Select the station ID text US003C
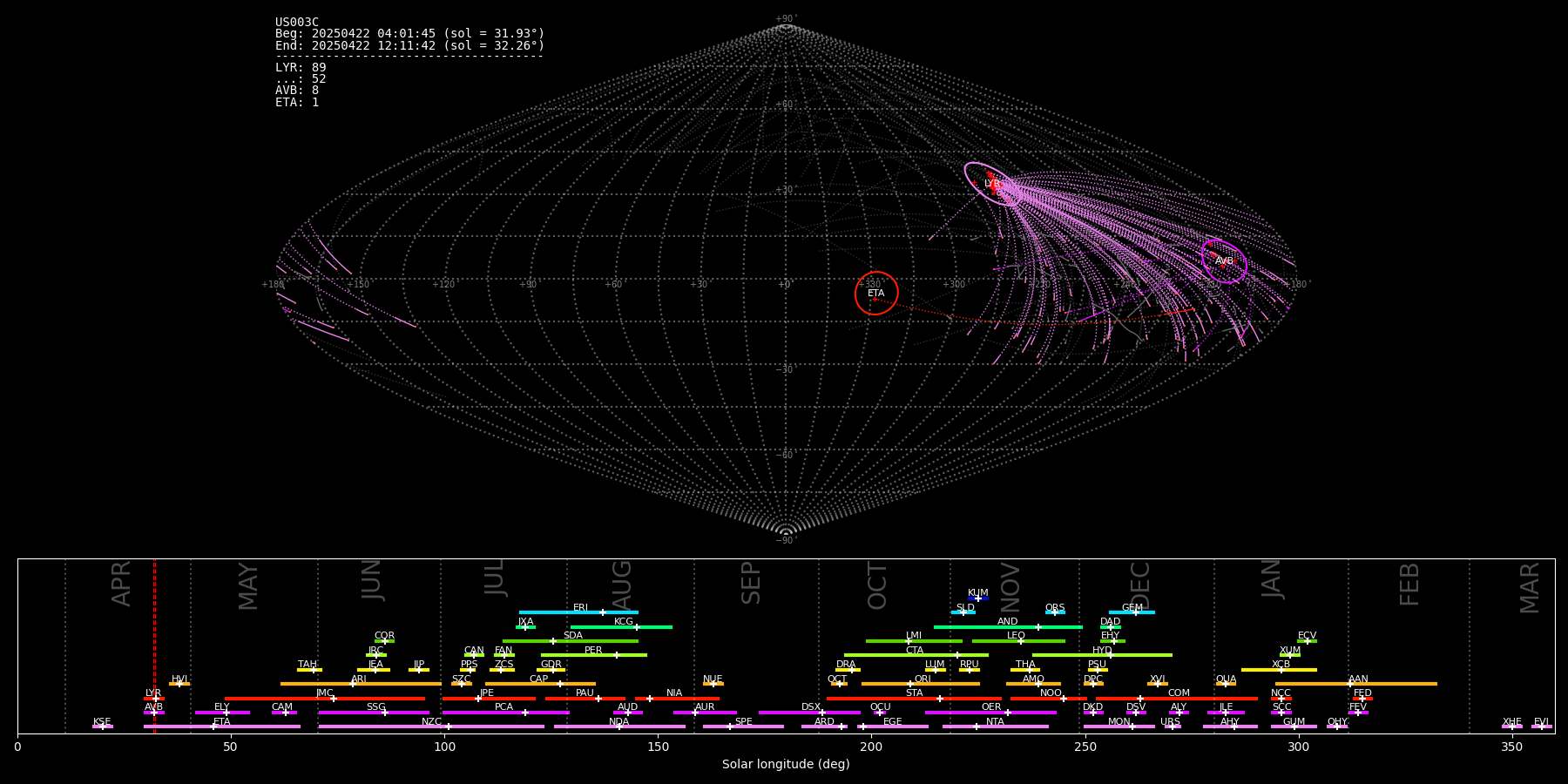This screenshot has height=784, width=1568. click(297, 23)
